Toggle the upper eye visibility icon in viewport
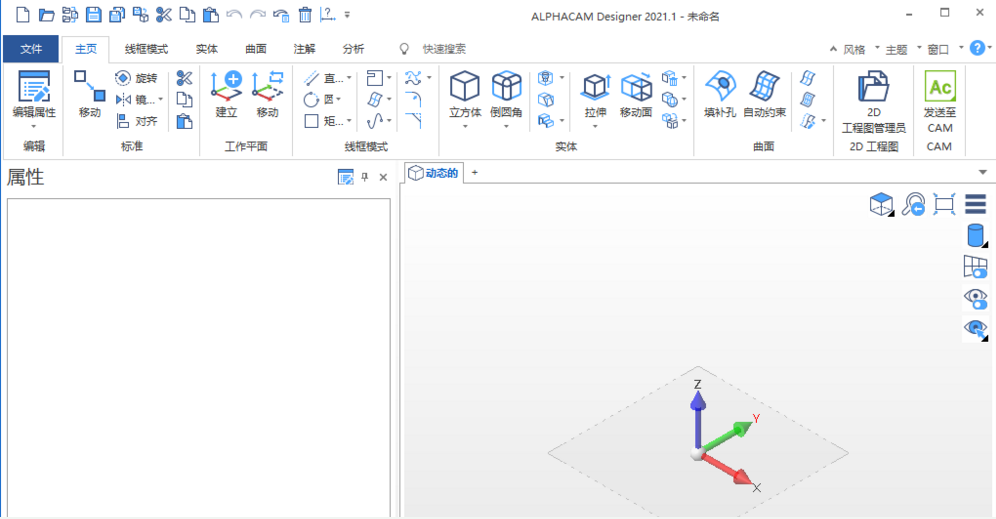Viewport: 996px width, 519px height. [x=976, y=298]
